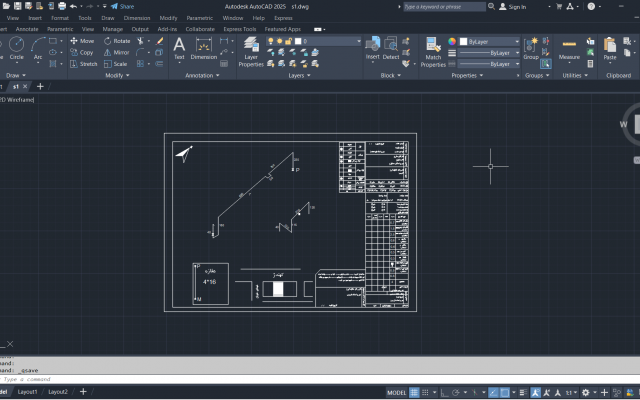This screenshot has height=400, width=640.
Task: Switch to the Layout1 tab
Action: coord(27,392)
